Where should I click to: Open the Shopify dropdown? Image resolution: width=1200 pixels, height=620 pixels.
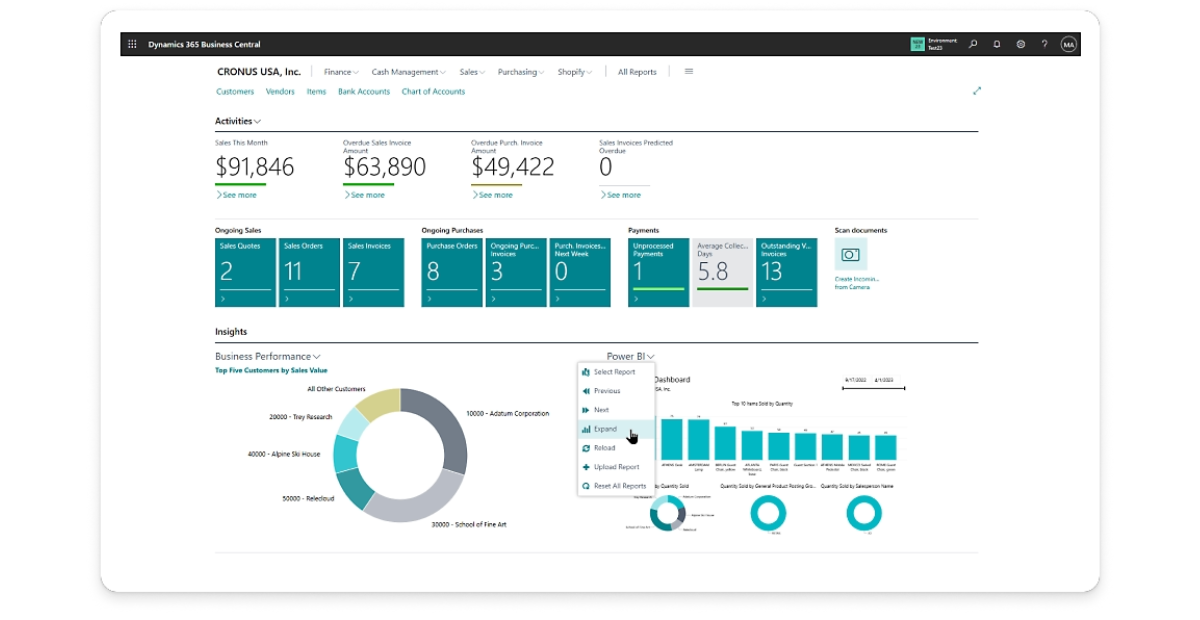575,72
